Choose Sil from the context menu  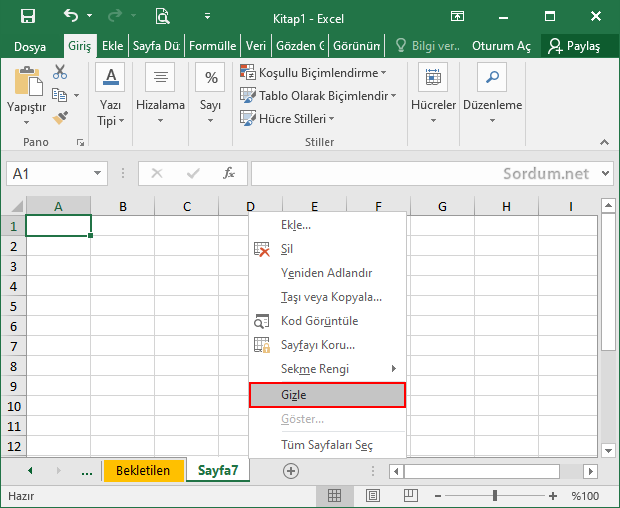(327, 249)
